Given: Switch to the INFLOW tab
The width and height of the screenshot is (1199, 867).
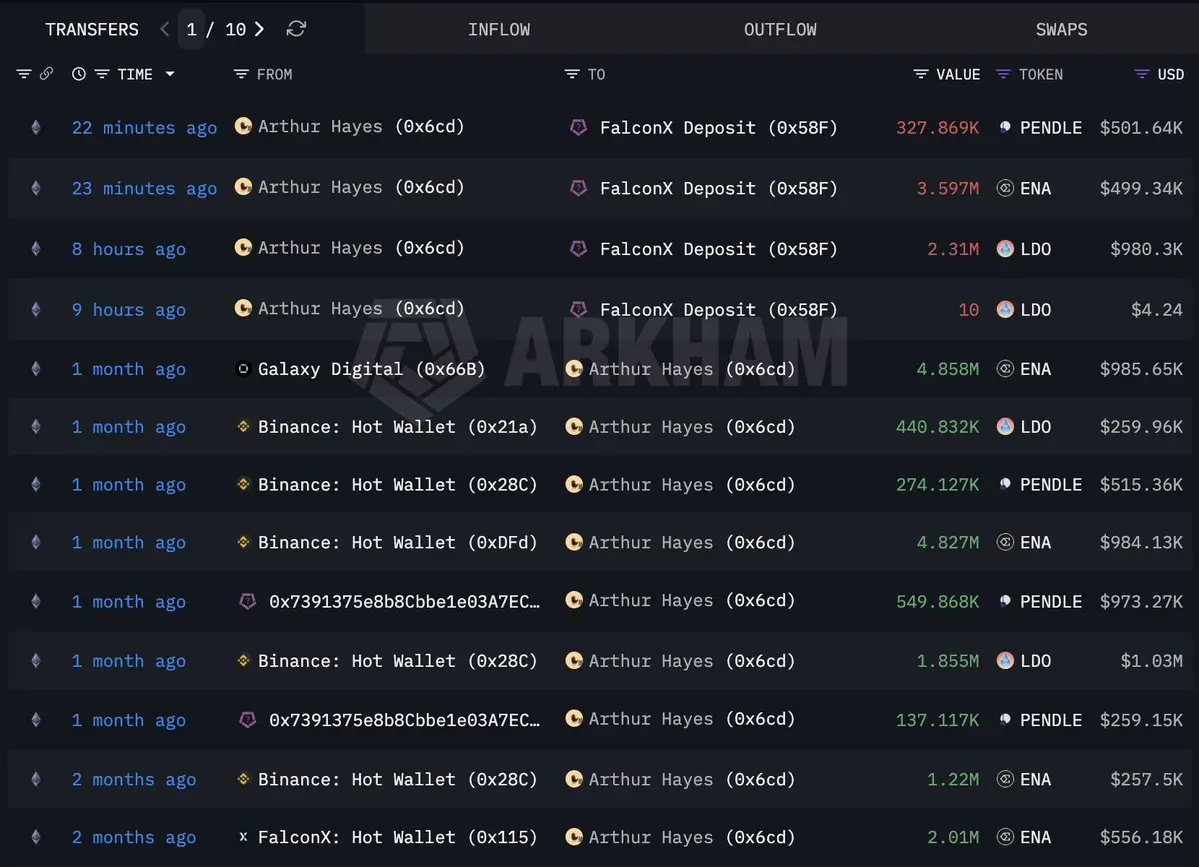Looking at the screenshot, I should point(499,29).
